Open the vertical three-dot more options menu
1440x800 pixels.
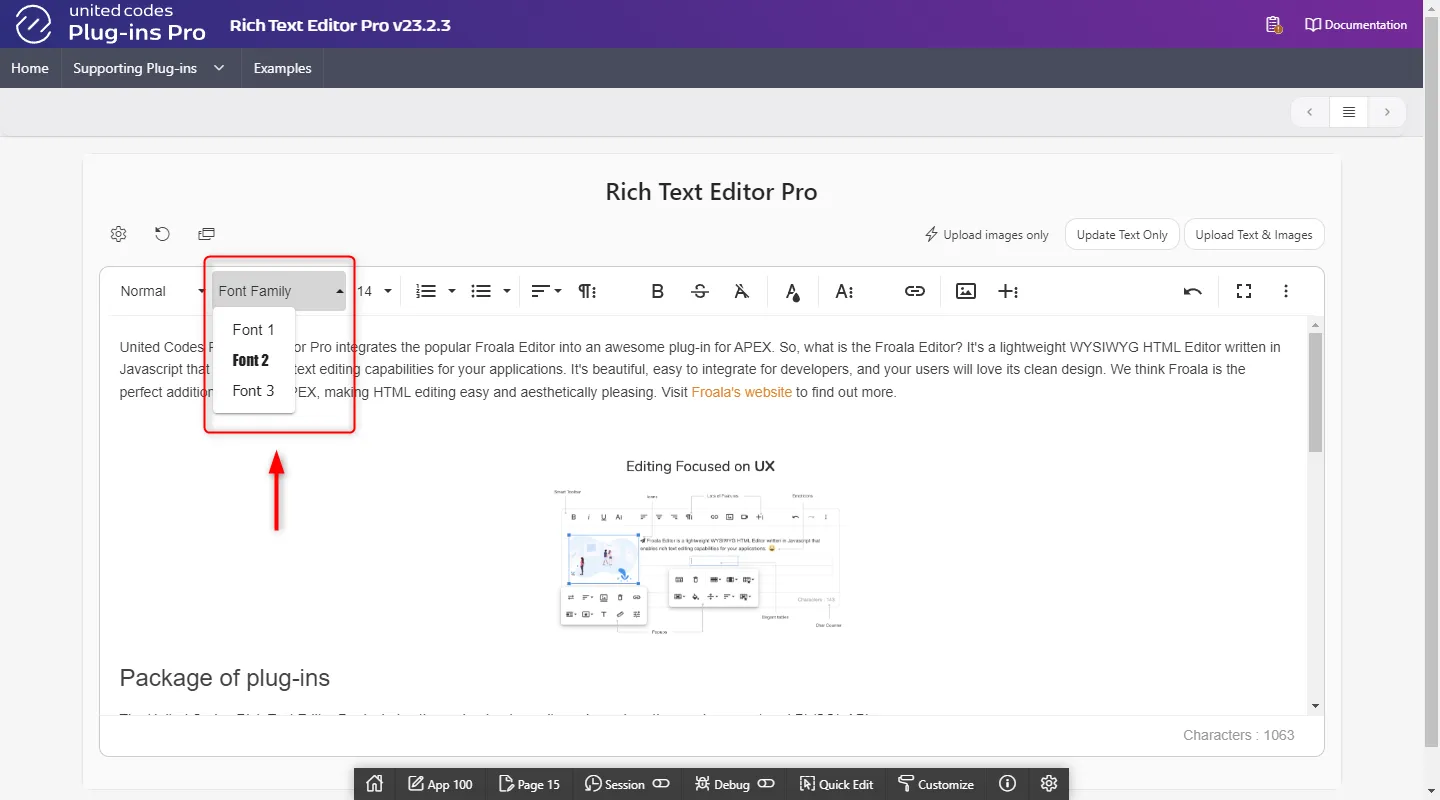[x=1286, y=291]
